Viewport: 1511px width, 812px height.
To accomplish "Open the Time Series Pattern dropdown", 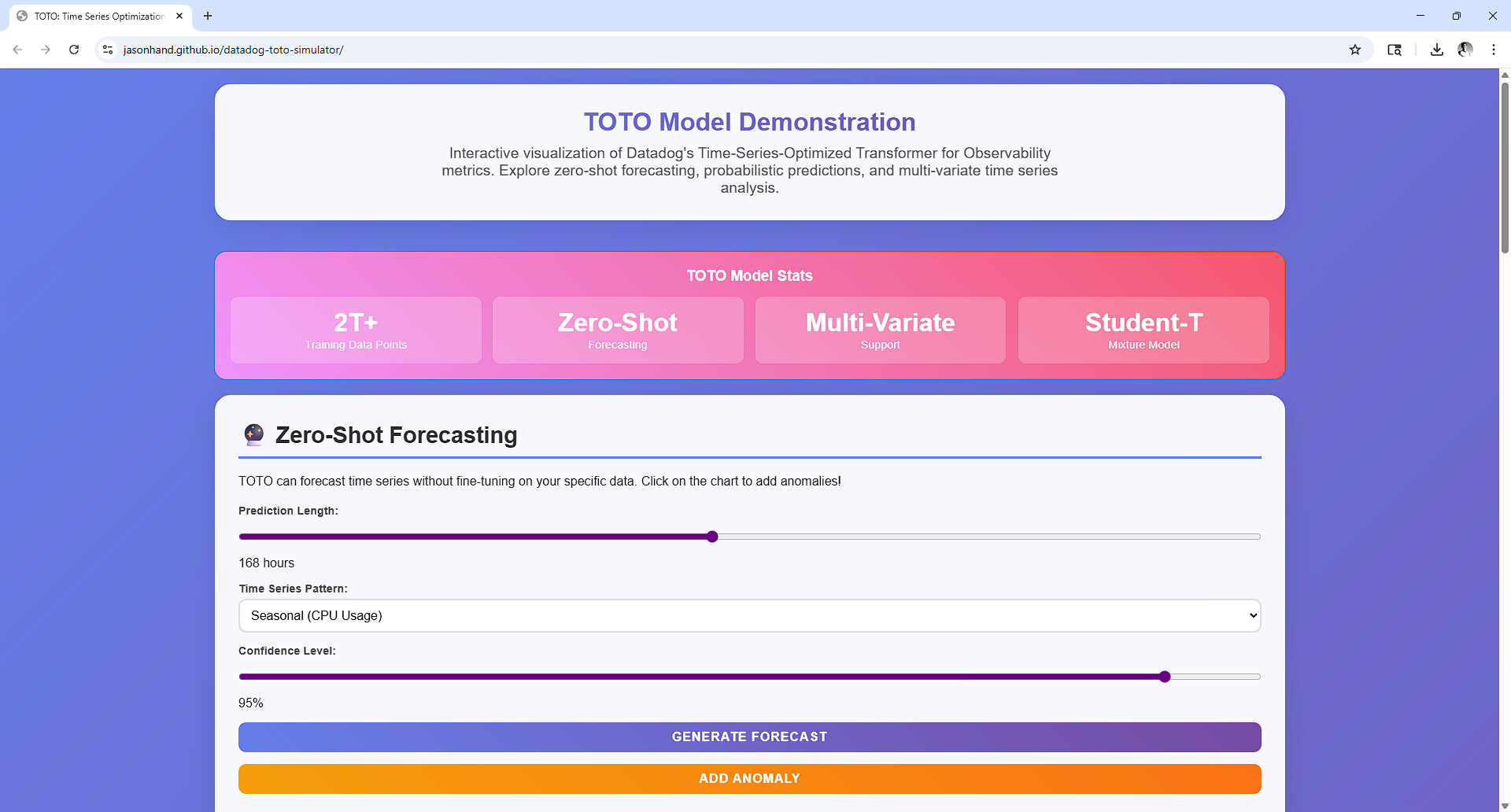I will tap(749, 615).
